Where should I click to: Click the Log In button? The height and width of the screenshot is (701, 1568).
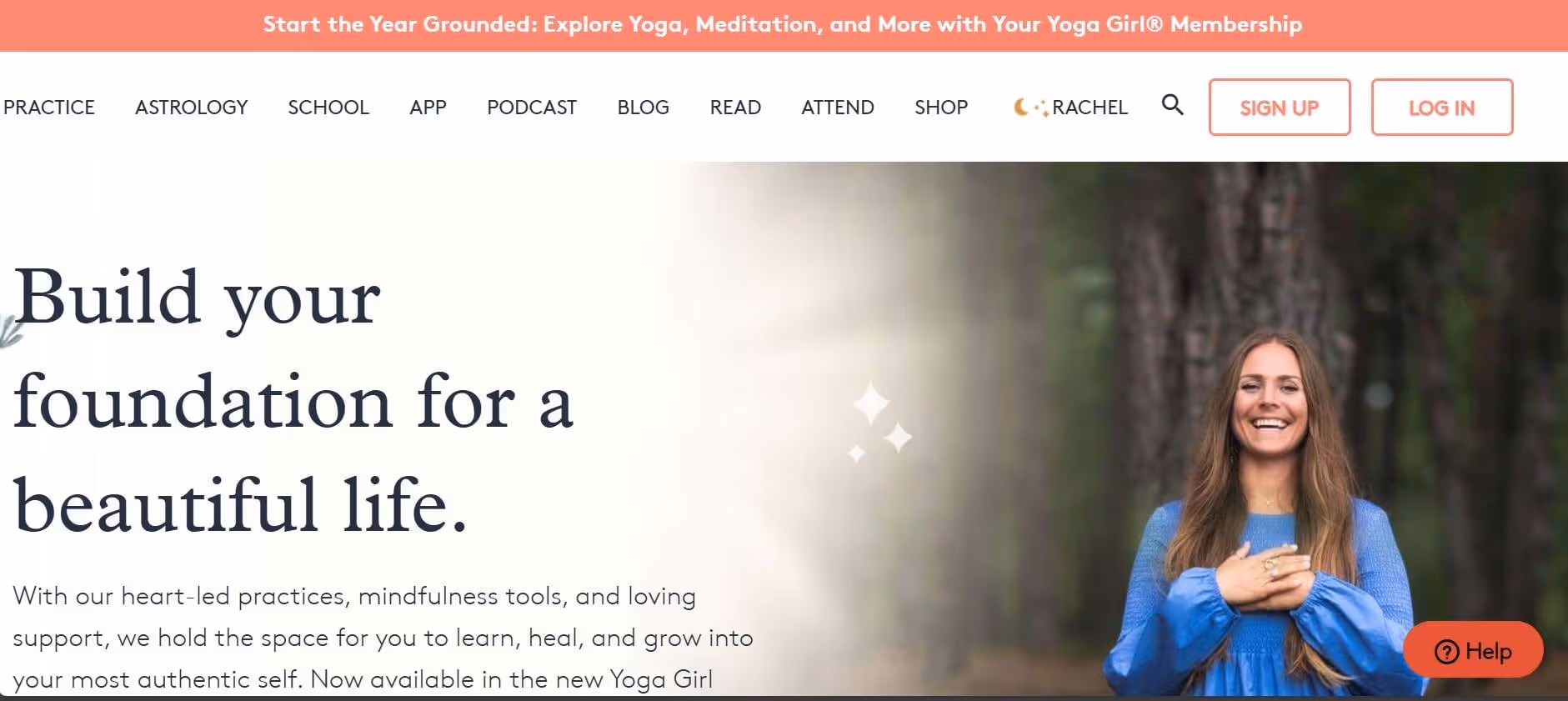click(x=1441, y=108)
